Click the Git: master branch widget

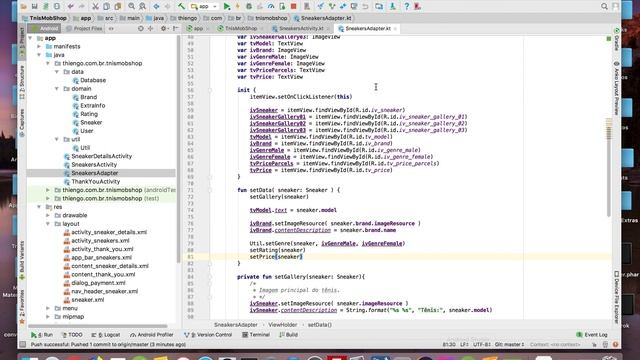(509, 344)
